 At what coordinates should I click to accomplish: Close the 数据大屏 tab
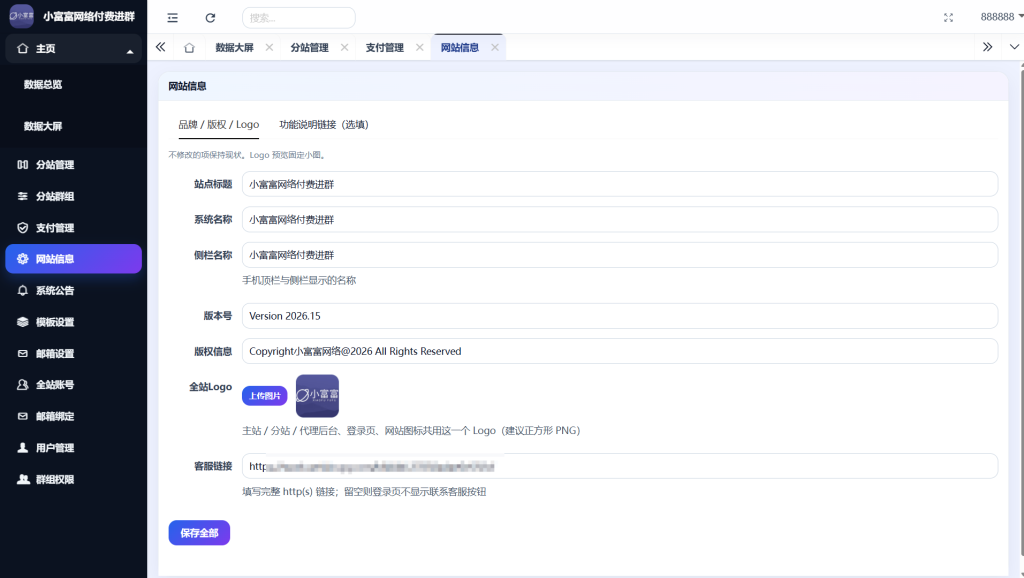pyautogui.click(x=269, y=48)
